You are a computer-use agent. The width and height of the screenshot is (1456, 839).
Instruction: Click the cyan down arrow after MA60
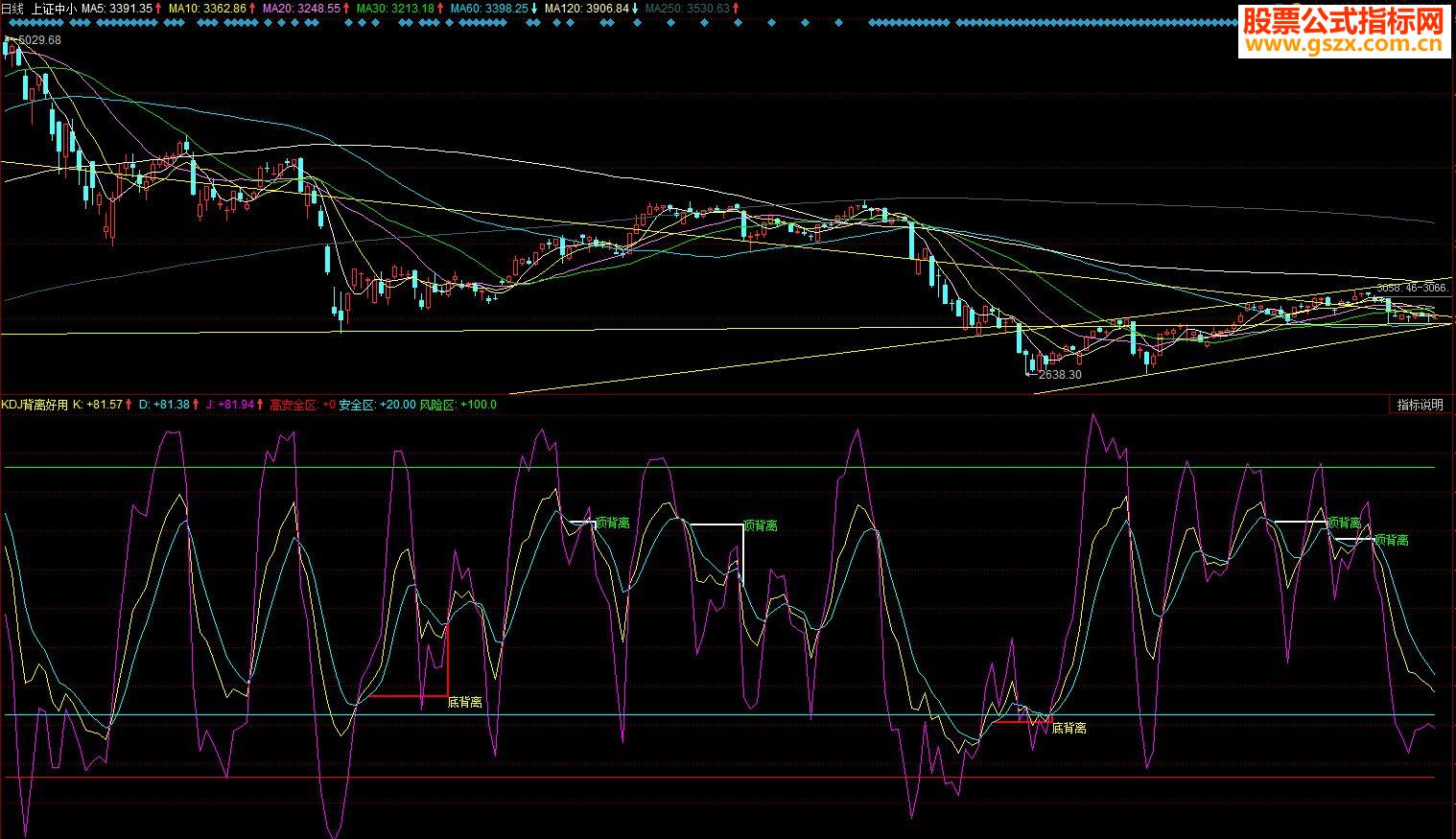(x=534, y=8)
